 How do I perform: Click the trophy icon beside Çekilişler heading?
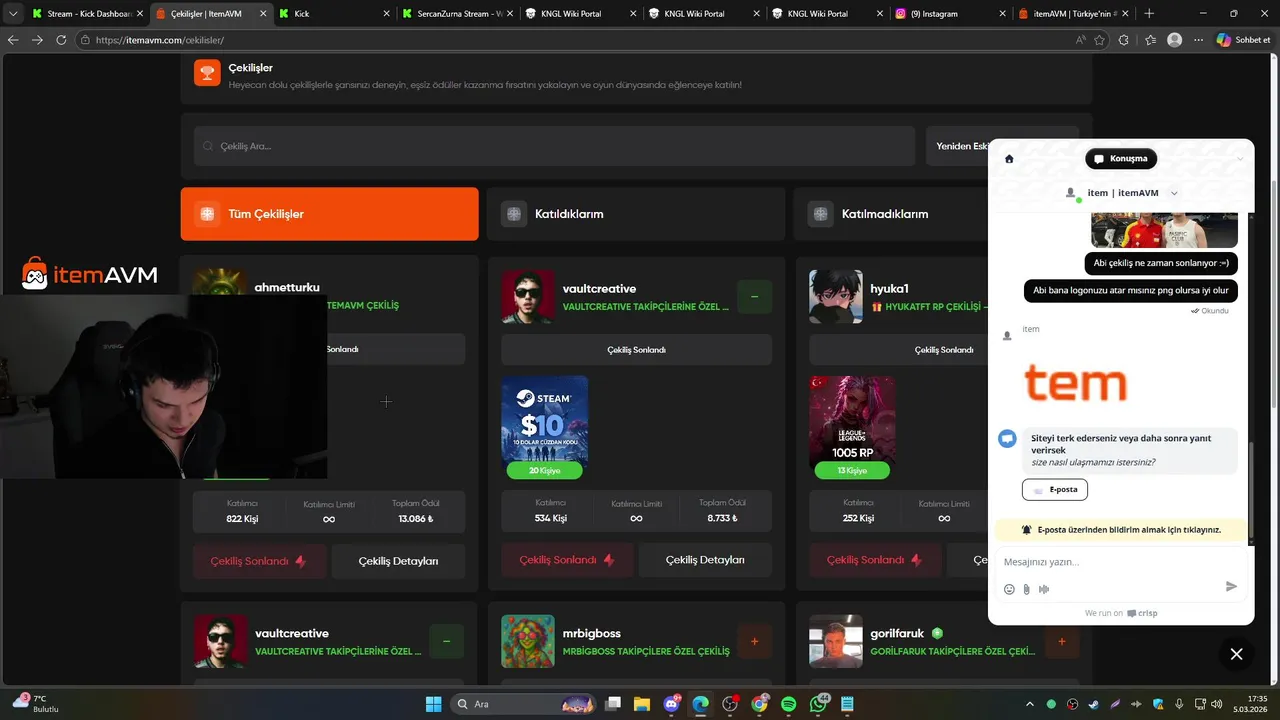207,72
